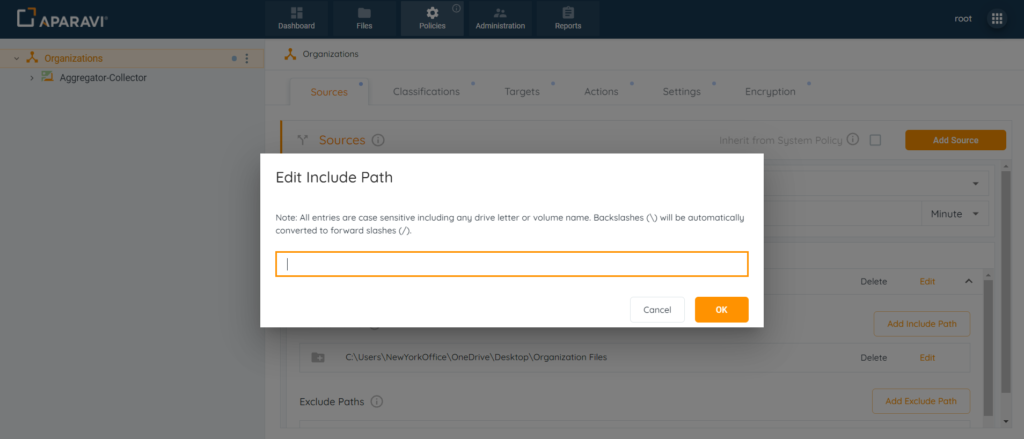The height and width of the screenshot is (439, 1024).
Task: Open Organizations three-dot options menu
Action: (247, 59)
